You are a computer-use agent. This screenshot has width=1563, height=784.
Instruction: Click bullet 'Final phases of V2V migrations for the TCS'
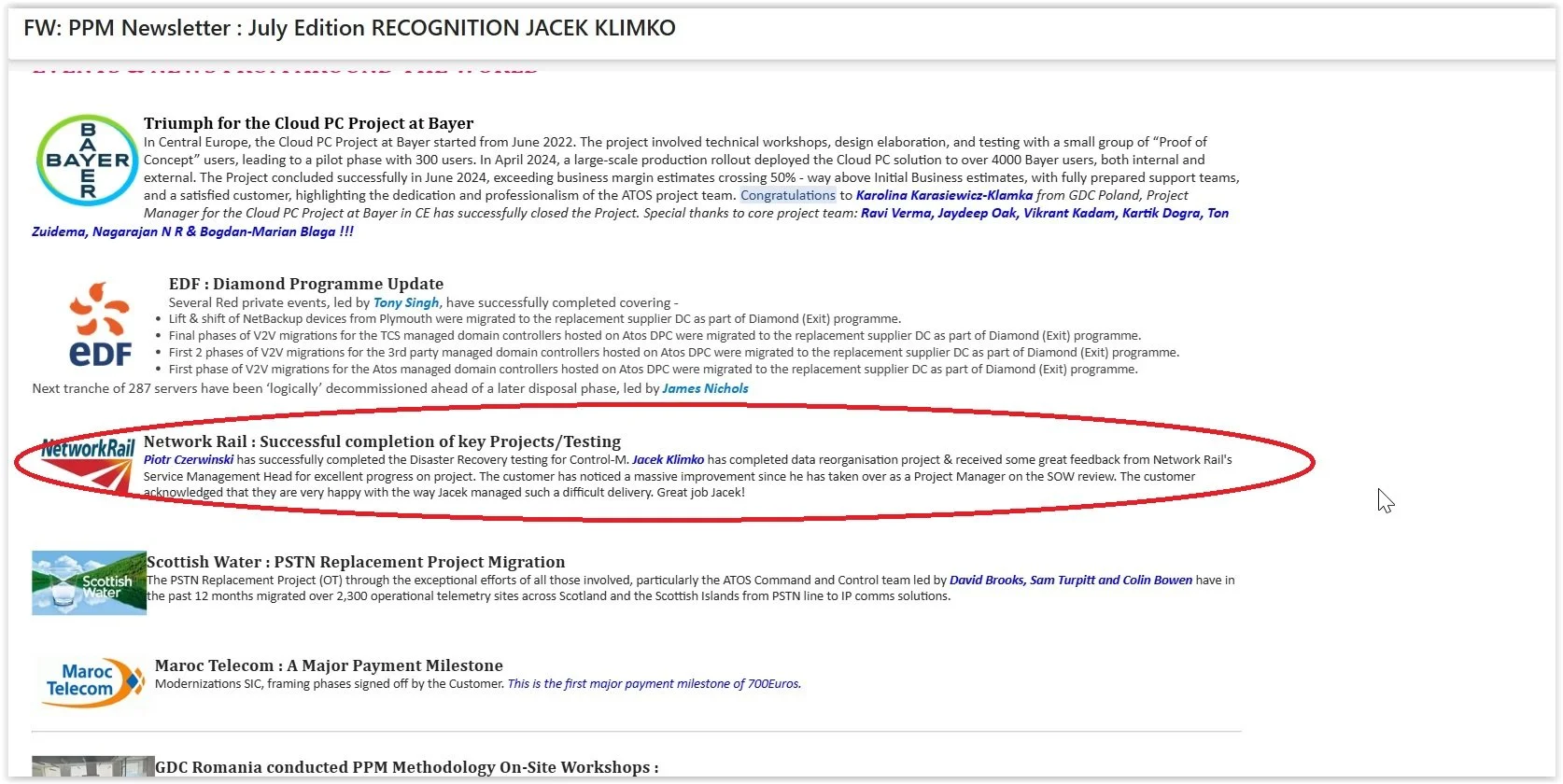655,336
